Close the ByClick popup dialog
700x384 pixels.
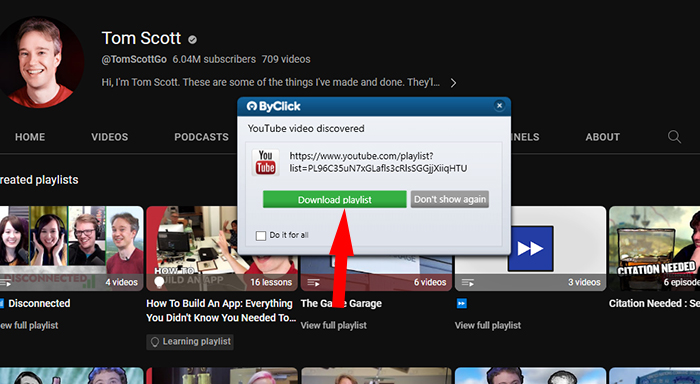[x=499, y=105]
